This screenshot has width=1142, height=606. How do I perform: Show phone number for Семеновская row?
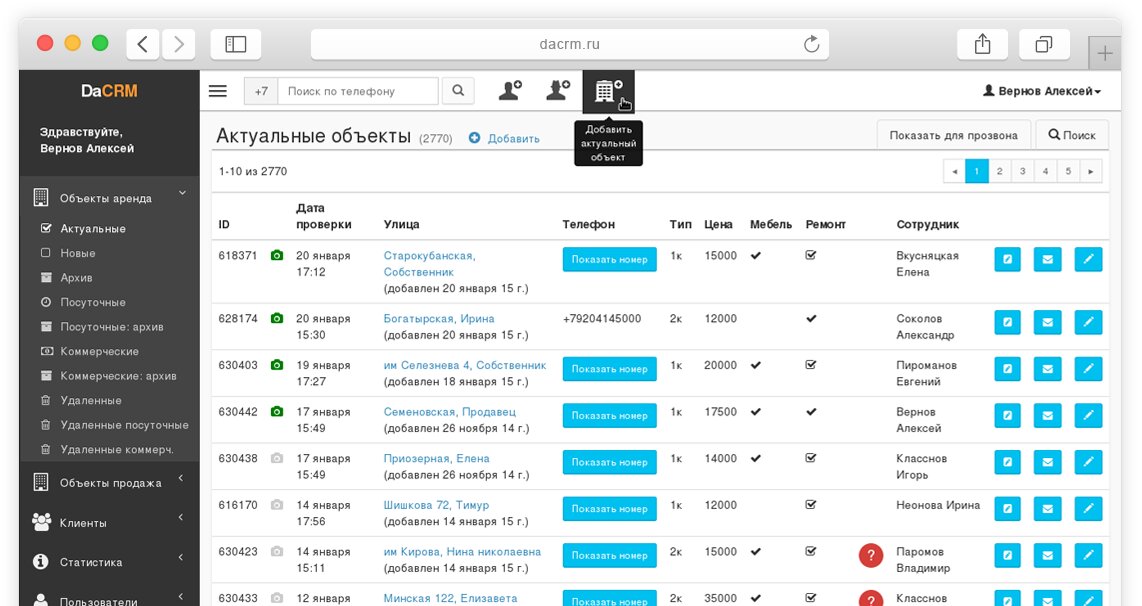pyautogui.click(x=610, y=415)
